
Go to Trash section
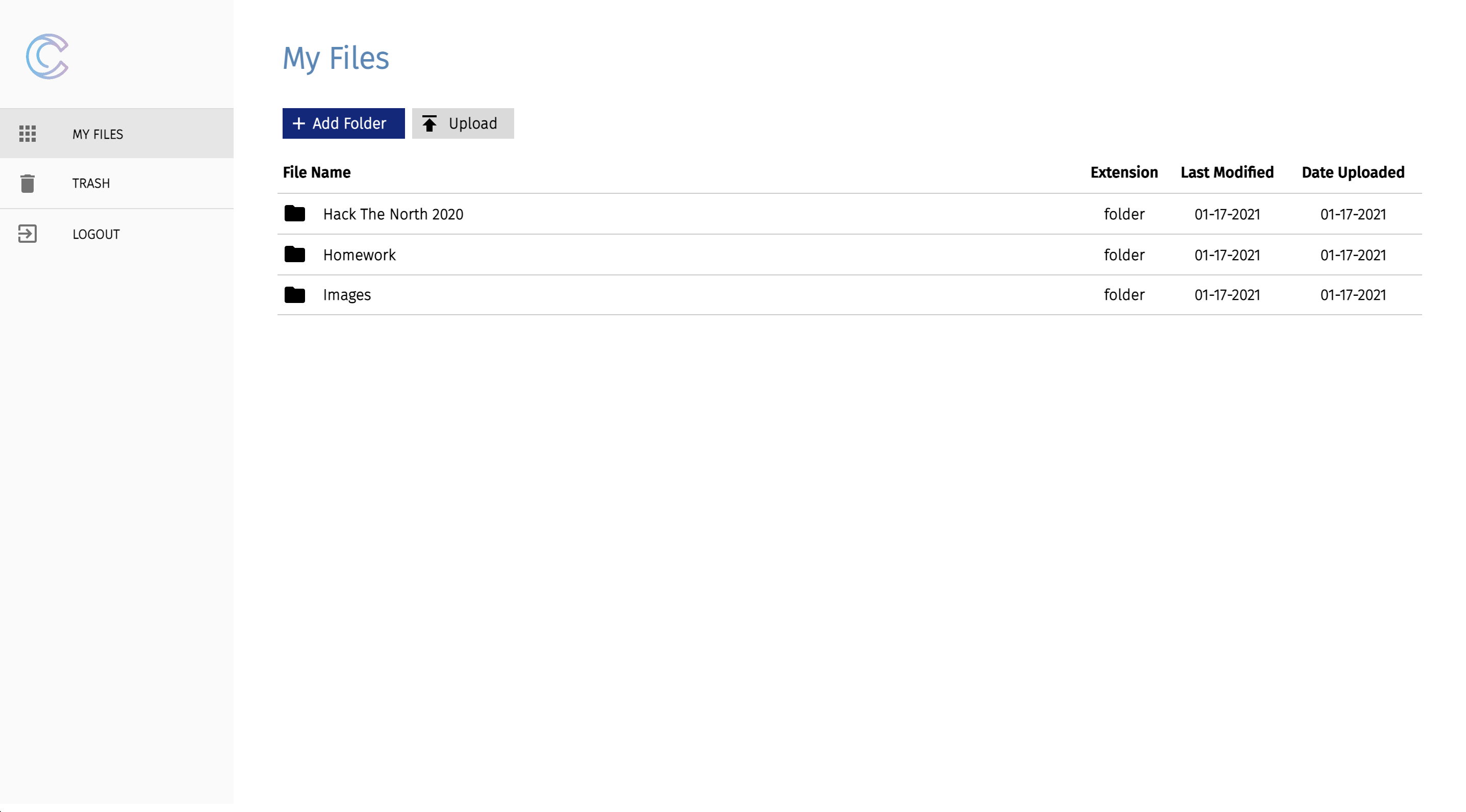tap(91, 183)
